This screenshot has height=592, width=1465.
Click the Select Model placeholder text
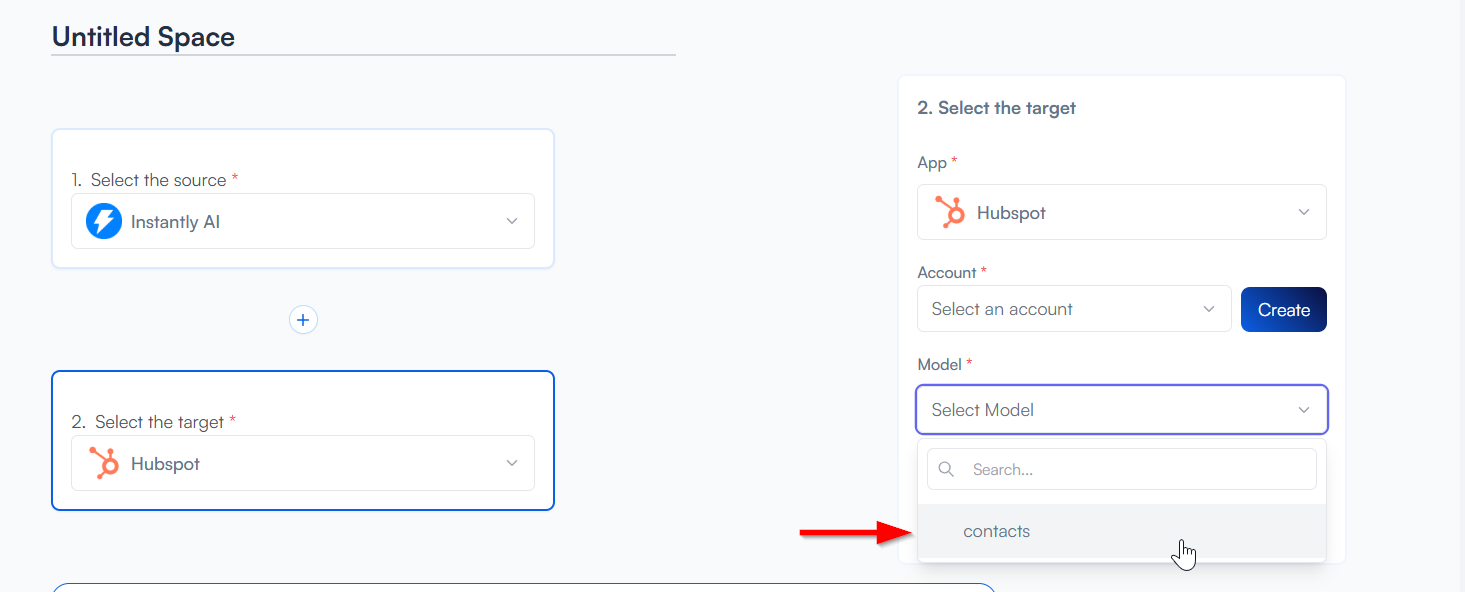pos(983,410)
